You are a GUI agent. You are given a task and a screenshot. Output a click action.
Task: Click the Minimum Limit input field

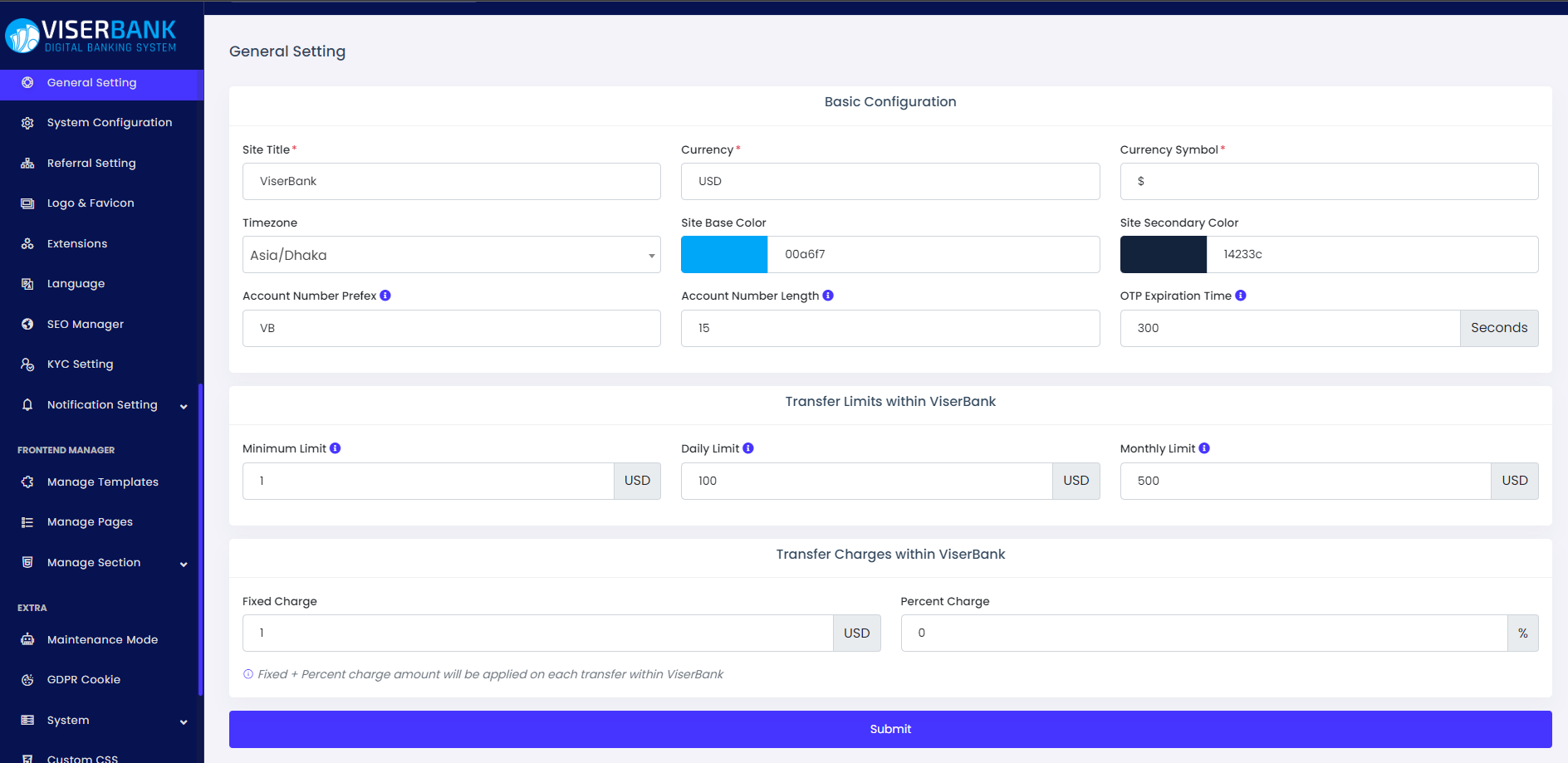[x=429, y=481]
